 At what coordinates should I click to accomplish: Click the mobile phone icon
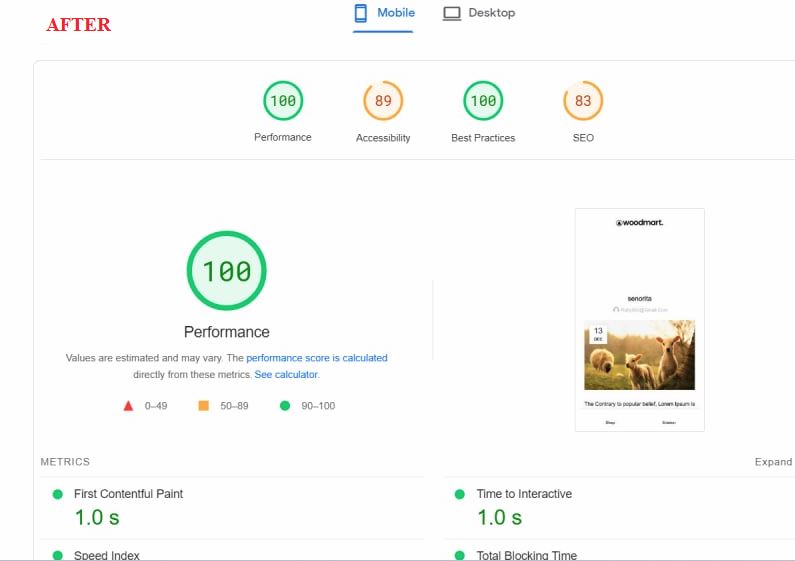tap(360, 14)
